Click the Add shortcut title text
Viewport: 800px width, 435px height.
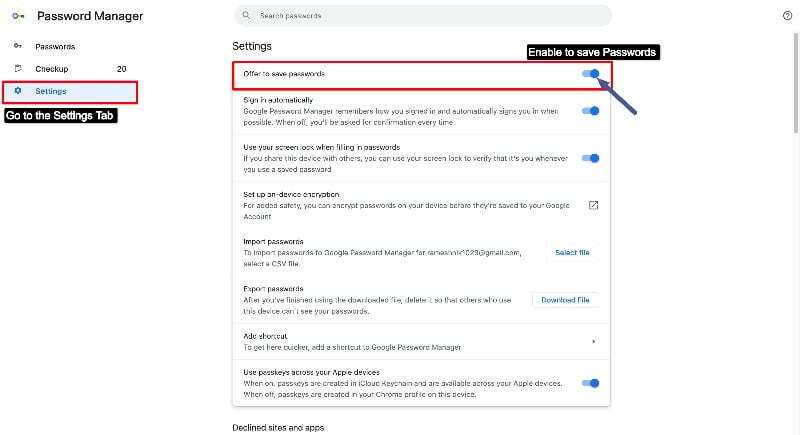[265, 336]
